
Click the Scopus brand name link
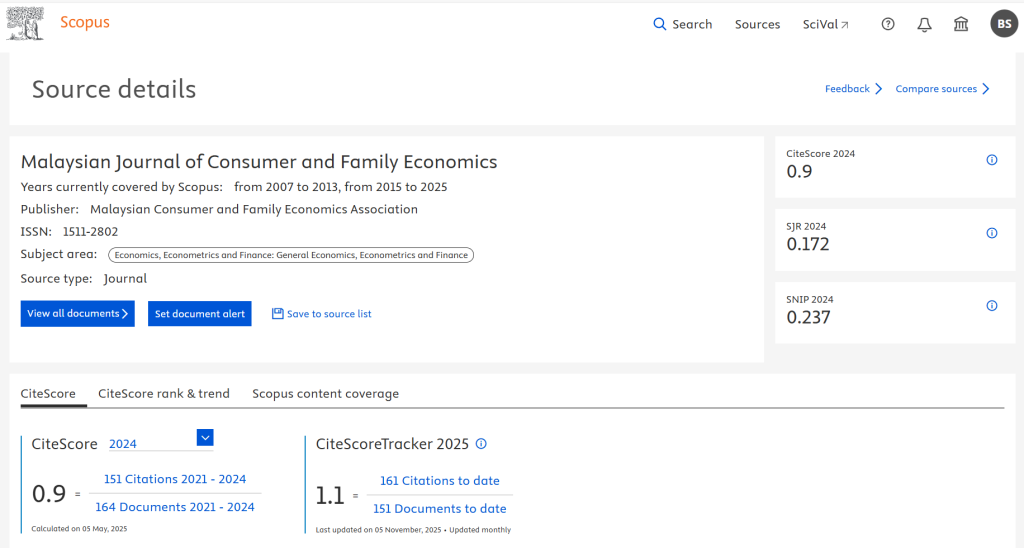click(x=85, y=22)
